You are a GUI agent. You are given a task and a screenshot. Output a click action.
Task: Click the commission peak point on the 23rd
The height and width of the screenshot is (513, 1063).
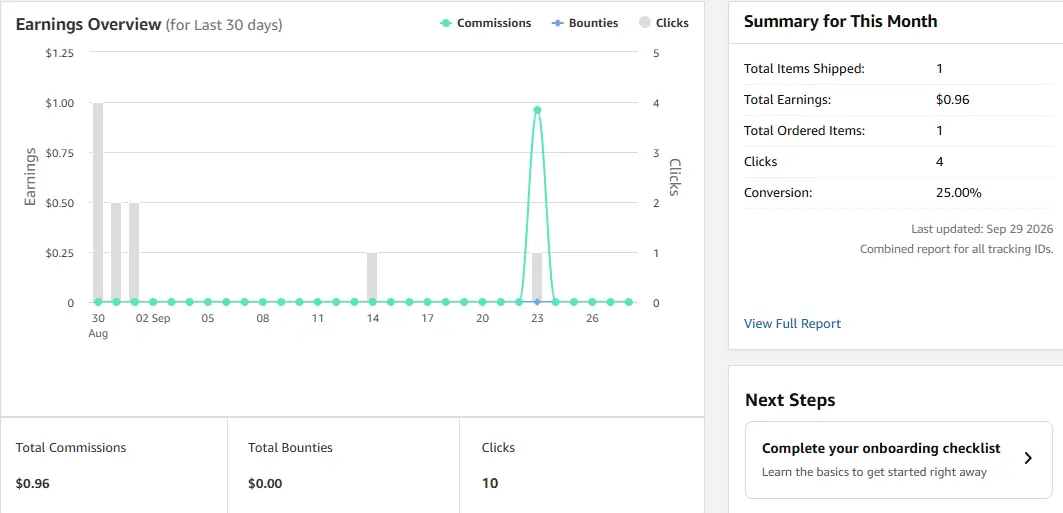point(537,110)
